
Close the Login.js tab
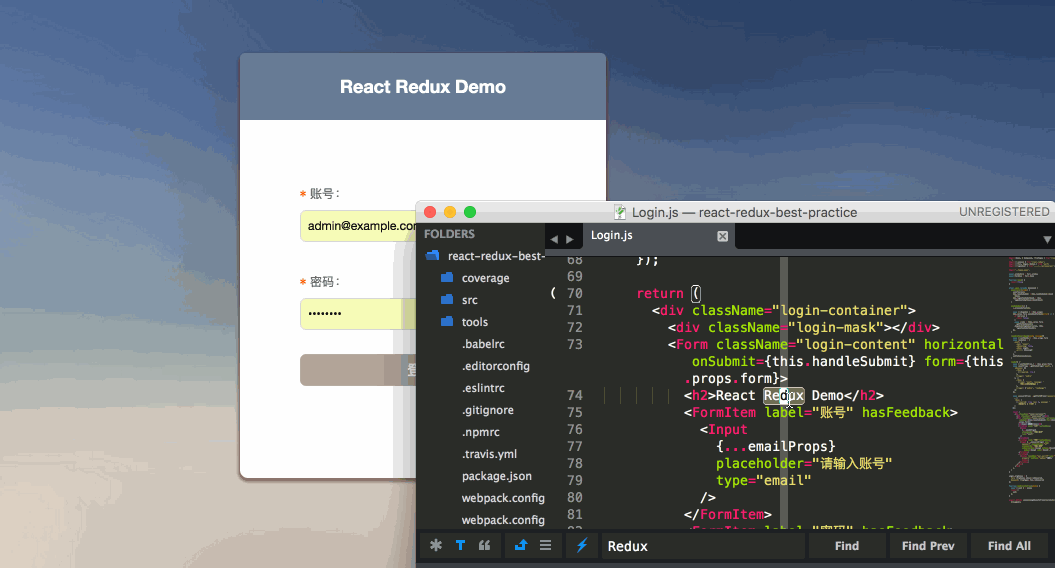point(723,236)
